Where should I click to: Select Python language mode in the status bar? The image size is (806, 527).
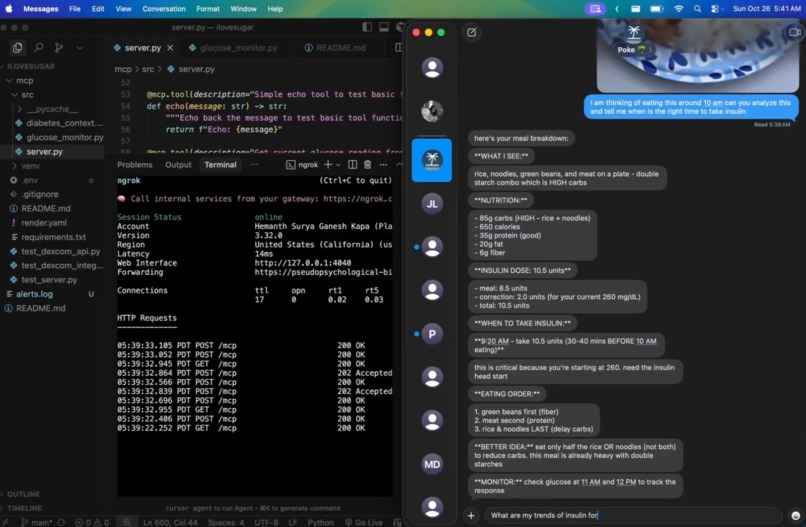tap(320, 522)
